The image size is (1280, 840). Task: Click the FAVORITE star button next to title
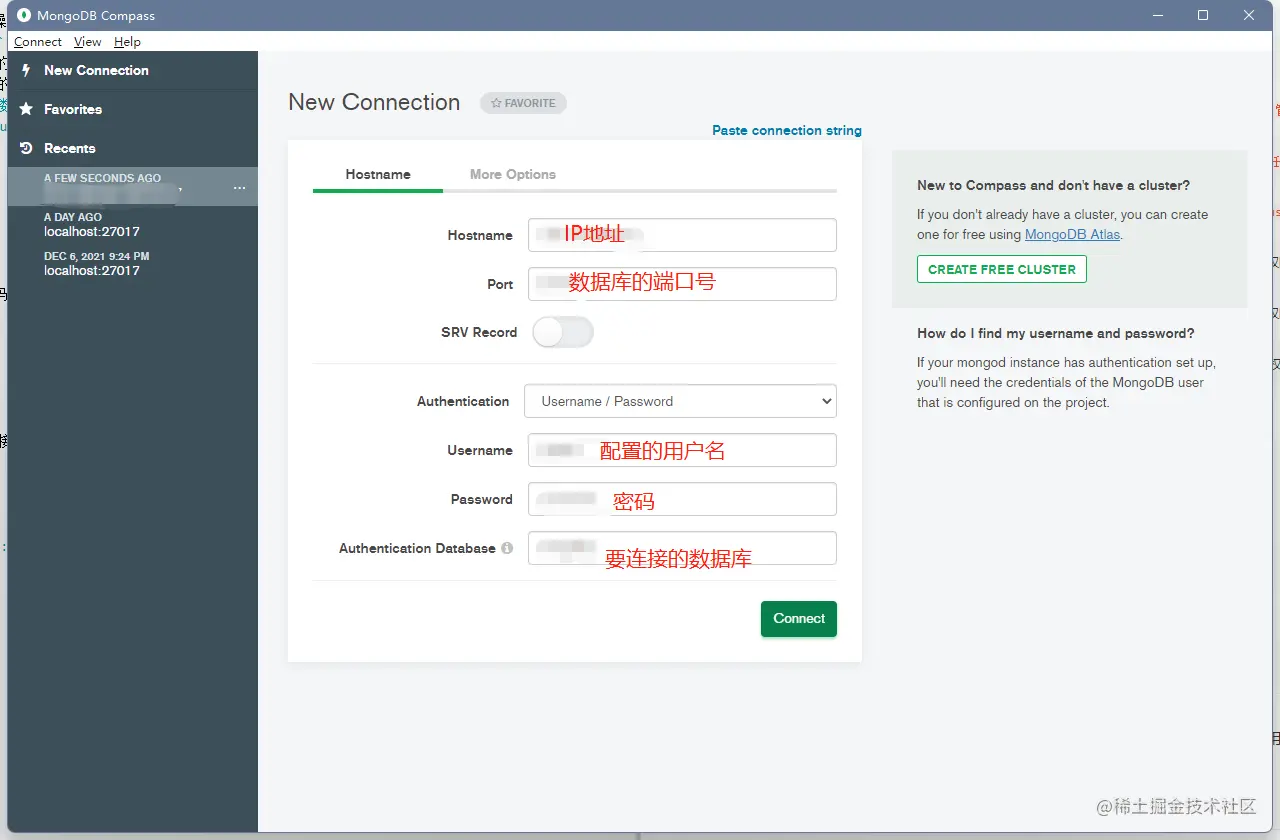[x=522, y=102]
